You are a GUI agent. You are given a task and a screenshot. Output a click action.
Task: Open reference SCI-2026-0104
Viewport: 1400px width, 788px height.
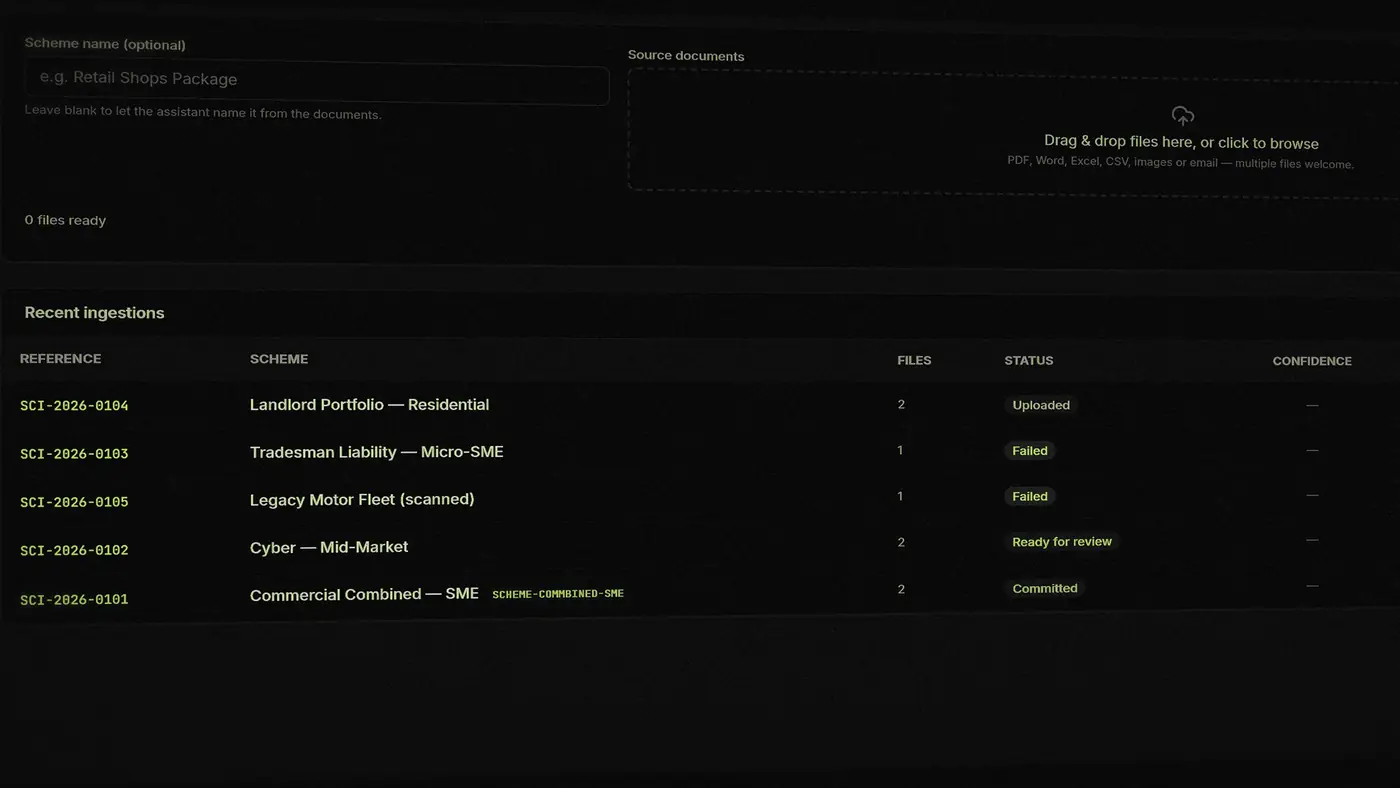pyautogui.click(x=74, y=406)
